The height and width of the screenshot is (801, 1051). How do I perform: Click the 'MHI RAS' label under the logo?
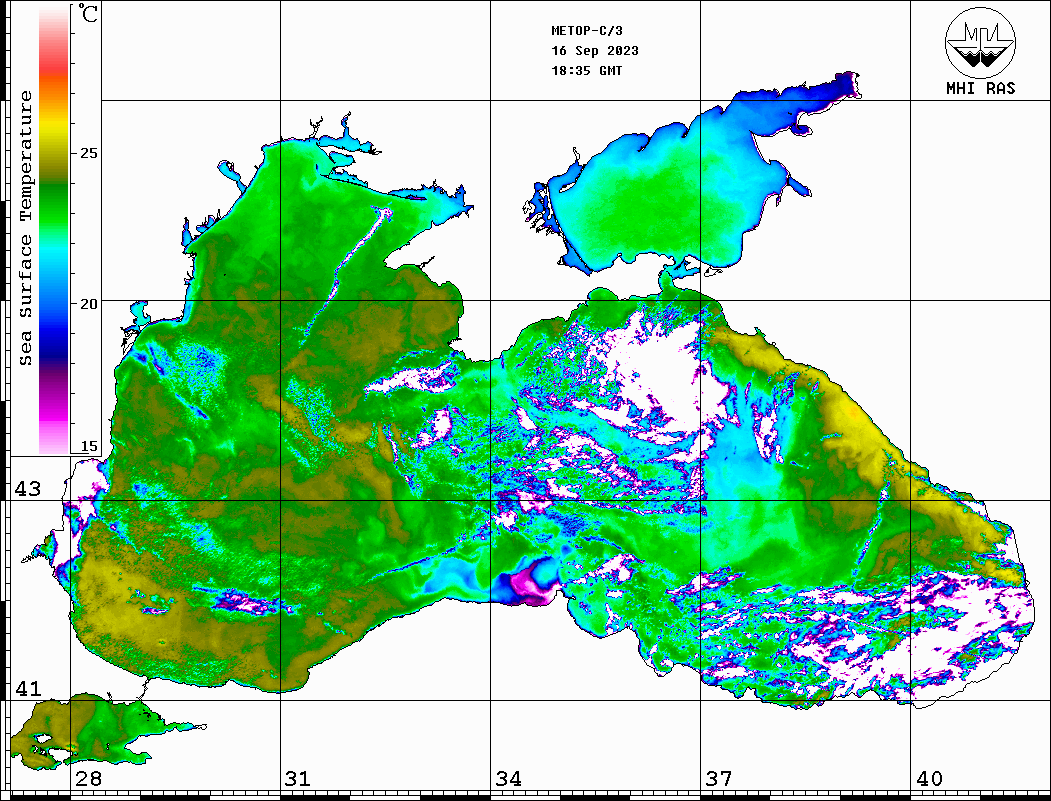point(981,88)
